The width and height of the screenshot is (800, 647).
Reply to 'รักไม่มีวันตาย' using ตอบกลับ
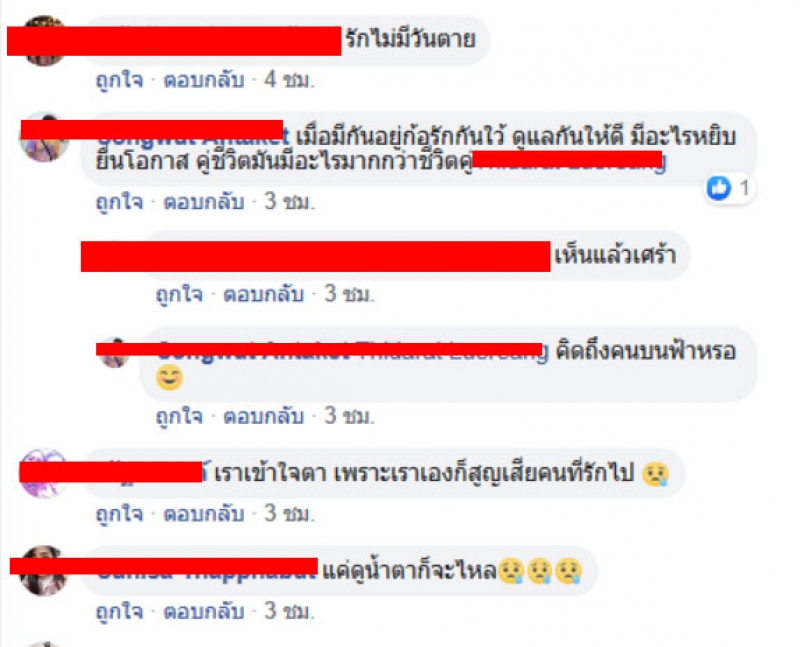pyautogui.click(x=204, y=80)
